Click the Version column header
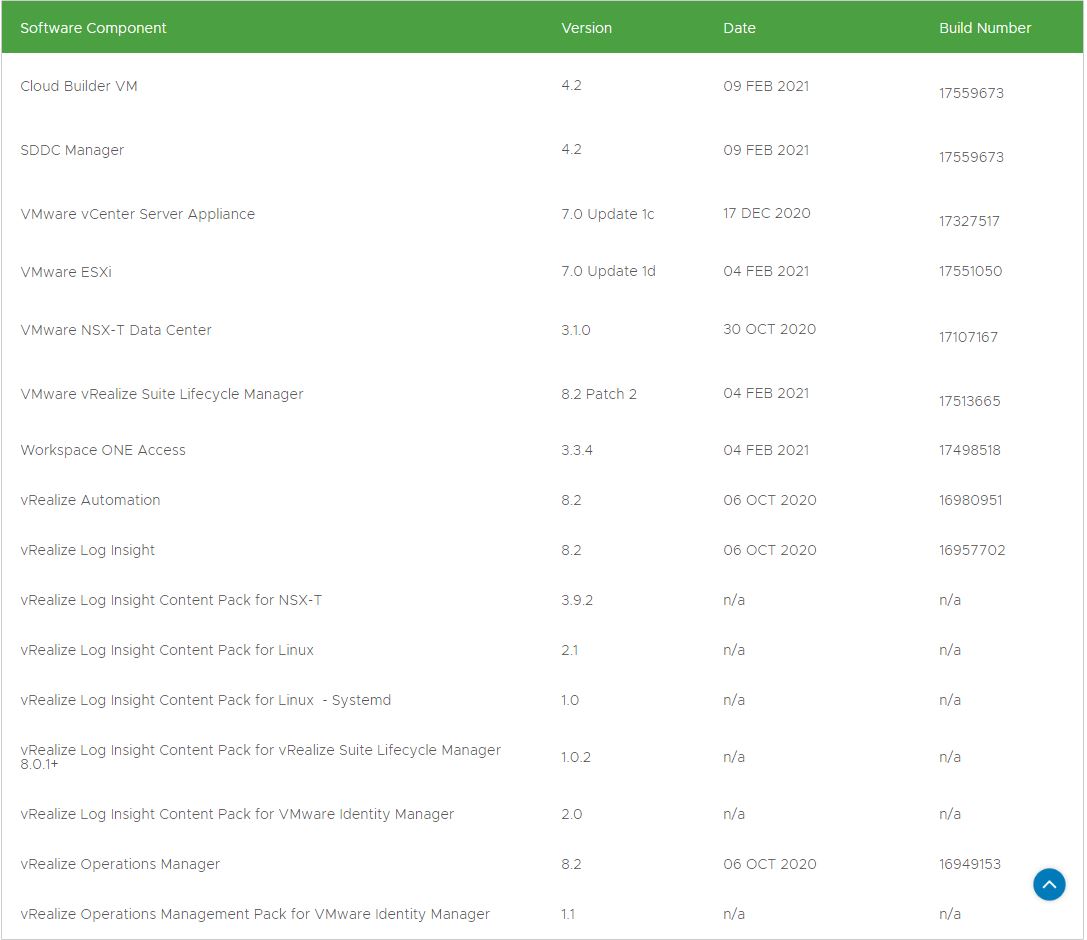 click(586, 28)
